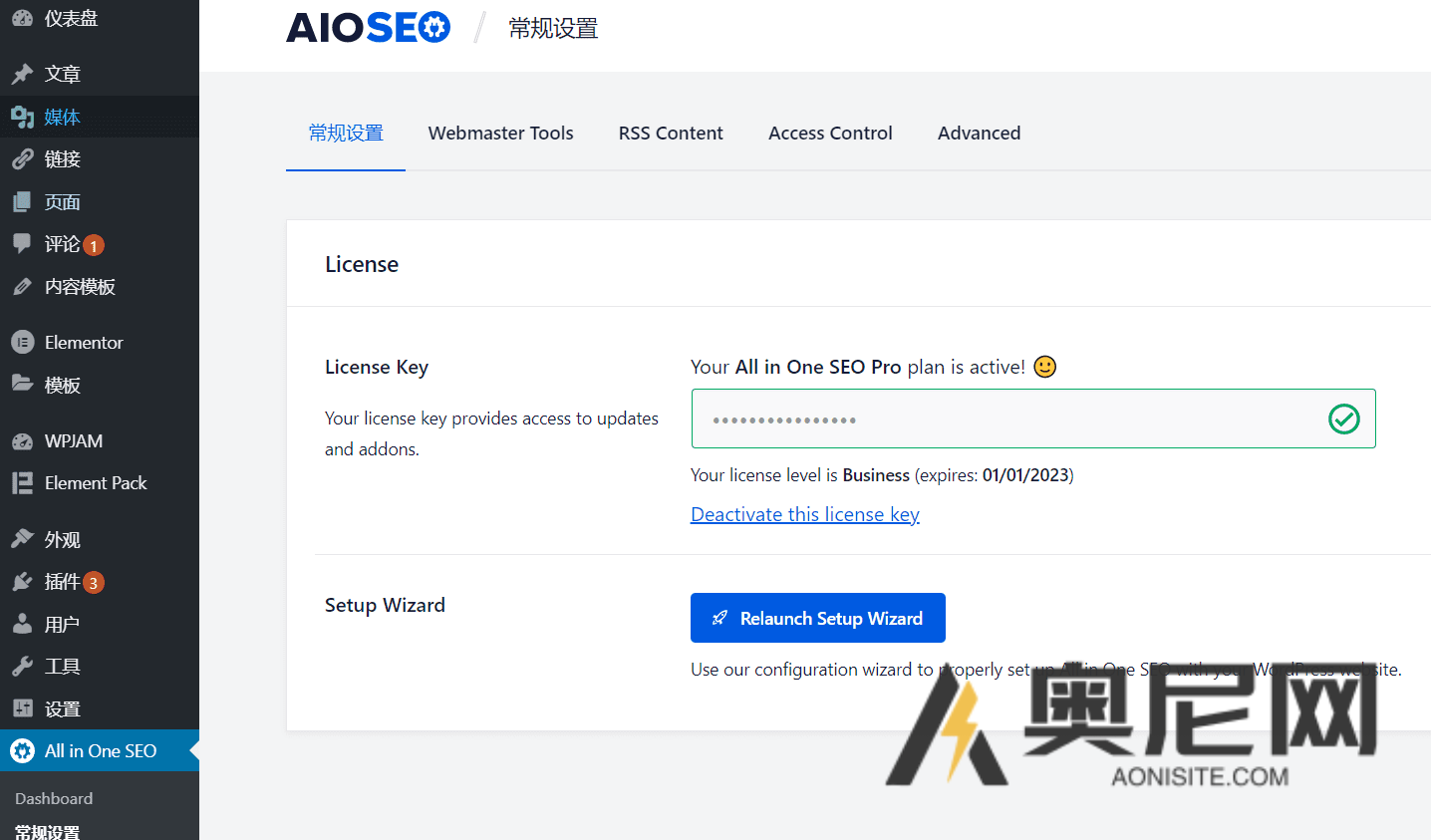Click Deactivate this license key link

[805, 514]
